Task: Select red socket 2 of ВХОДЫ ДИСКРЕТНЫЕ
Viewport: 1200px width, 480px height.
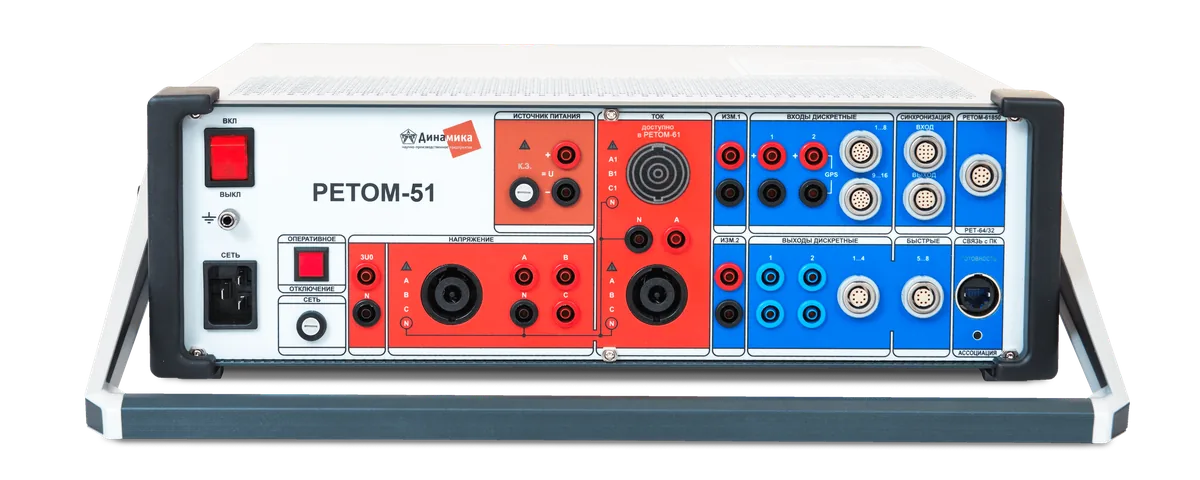Action: point(814,154)
